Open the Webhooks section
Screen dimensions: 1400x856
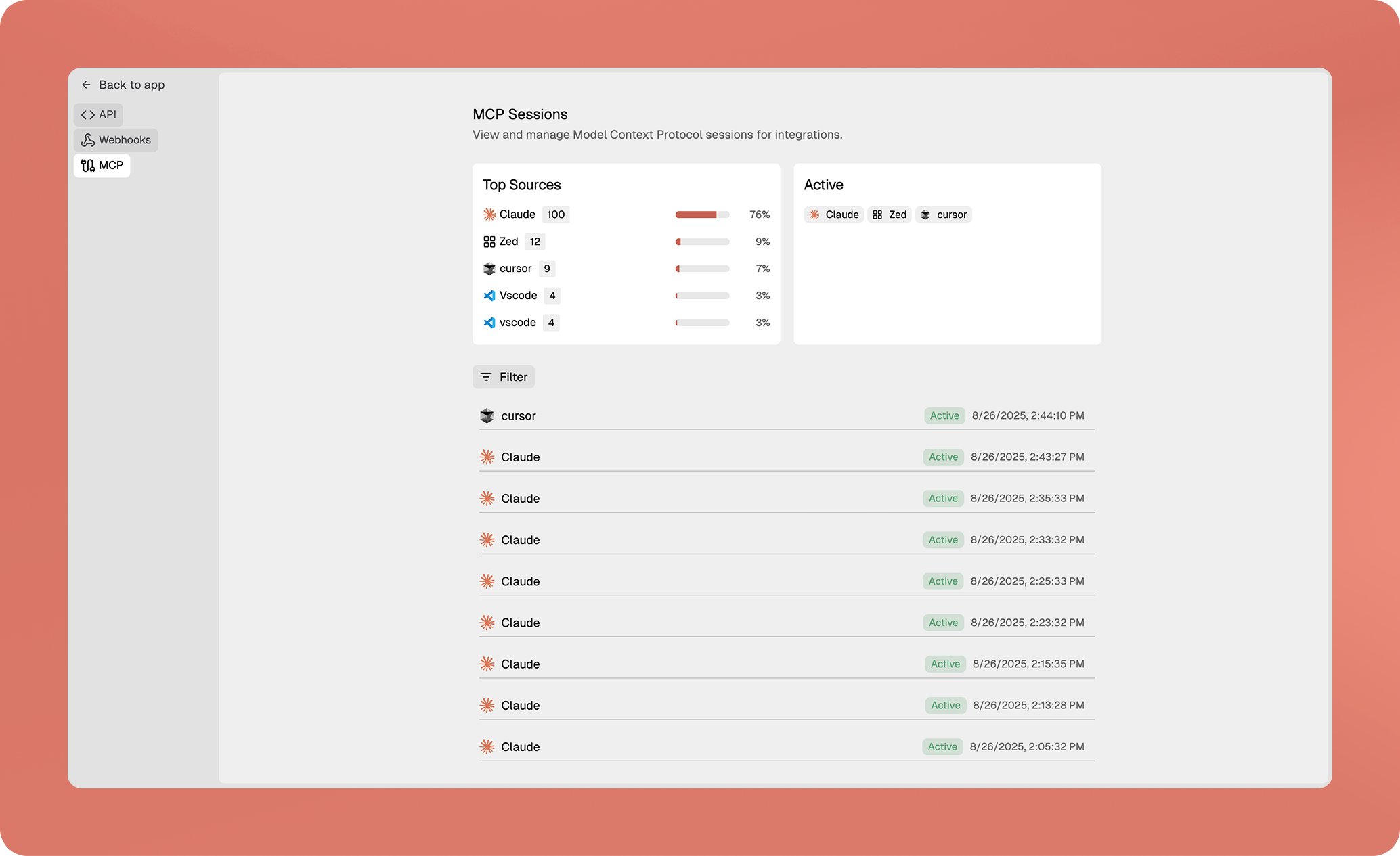point(116,140)
